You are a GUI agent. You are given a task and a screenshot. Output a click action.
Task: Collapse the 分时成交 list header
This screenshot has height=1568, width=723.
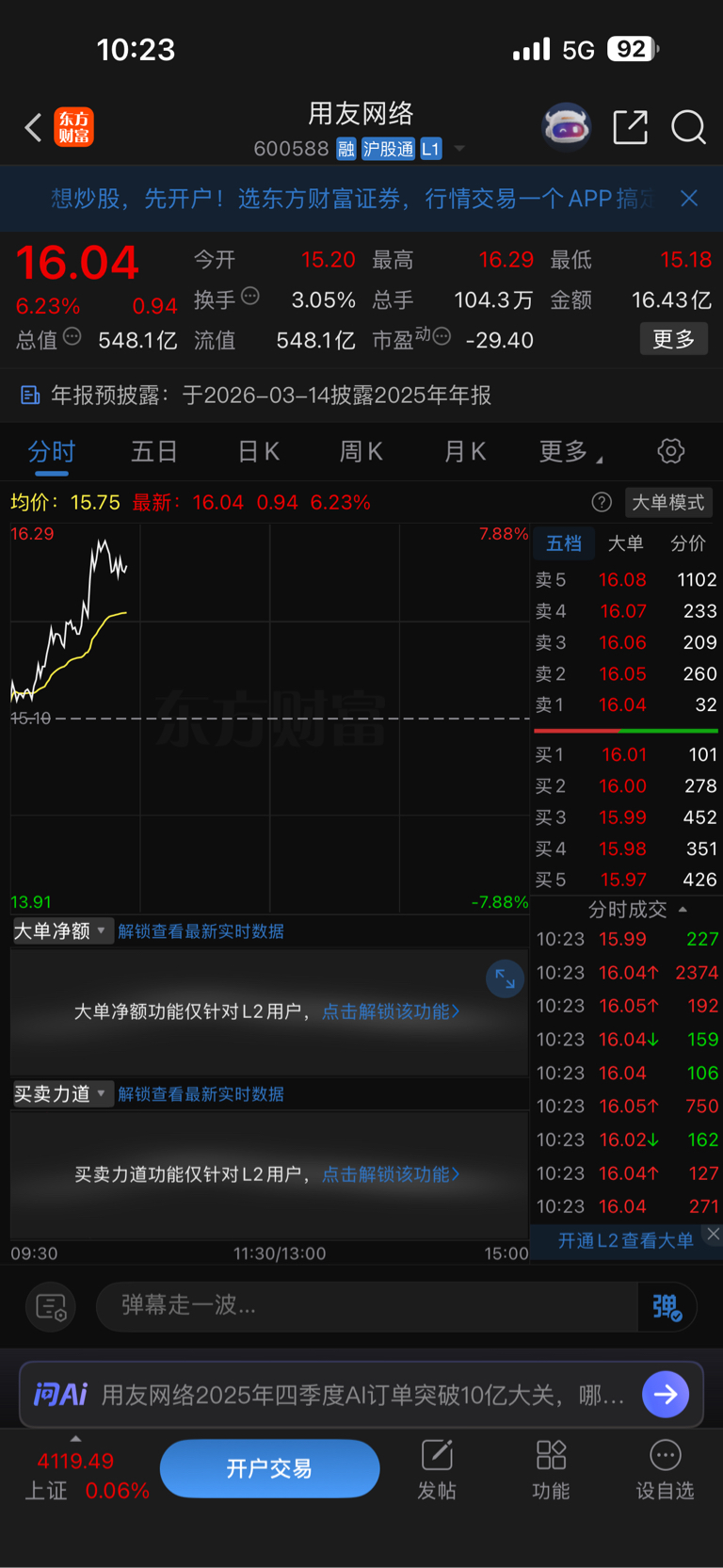coord(636,910)
